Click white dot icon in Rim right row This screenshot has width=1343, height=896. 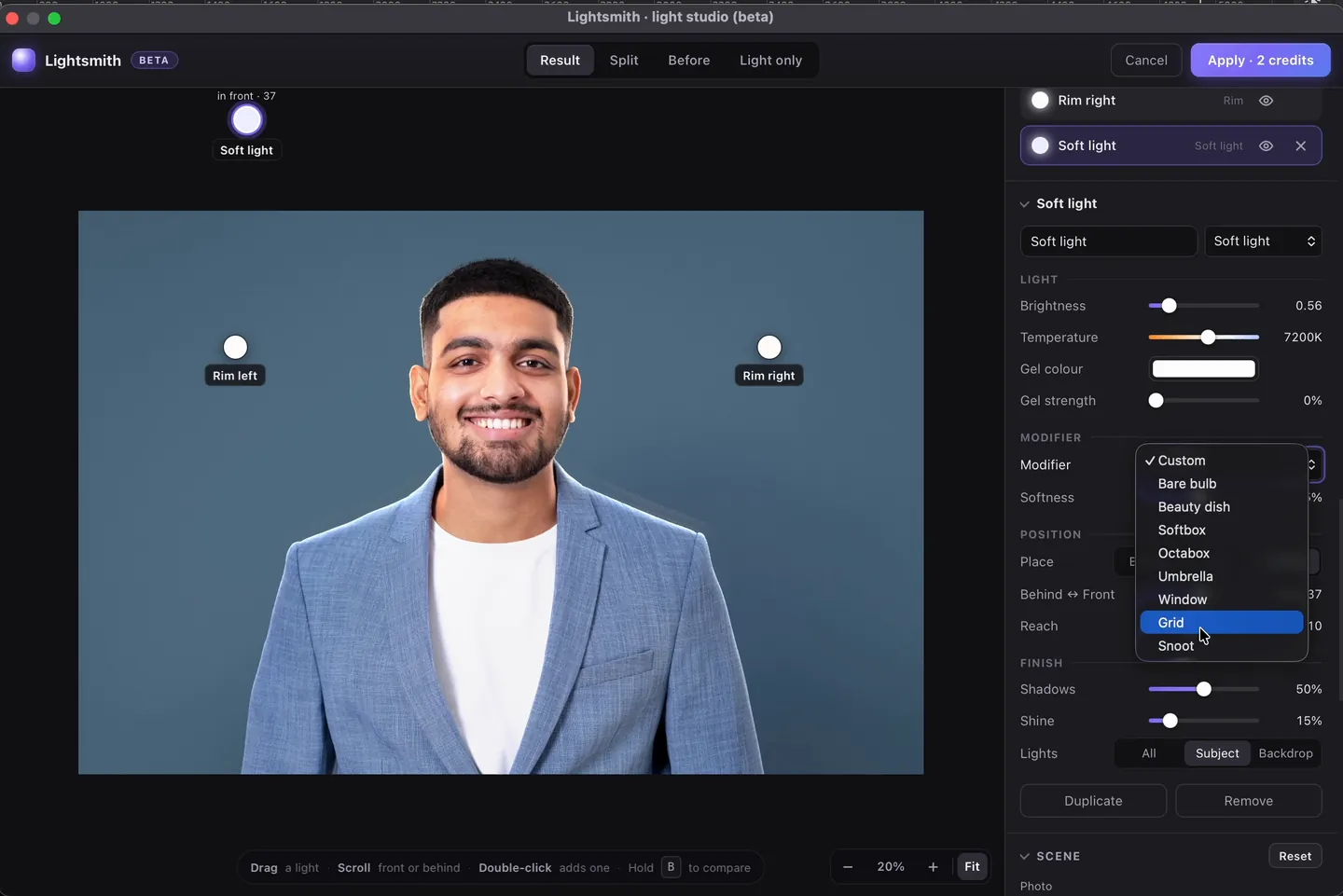pos(1040,100)
